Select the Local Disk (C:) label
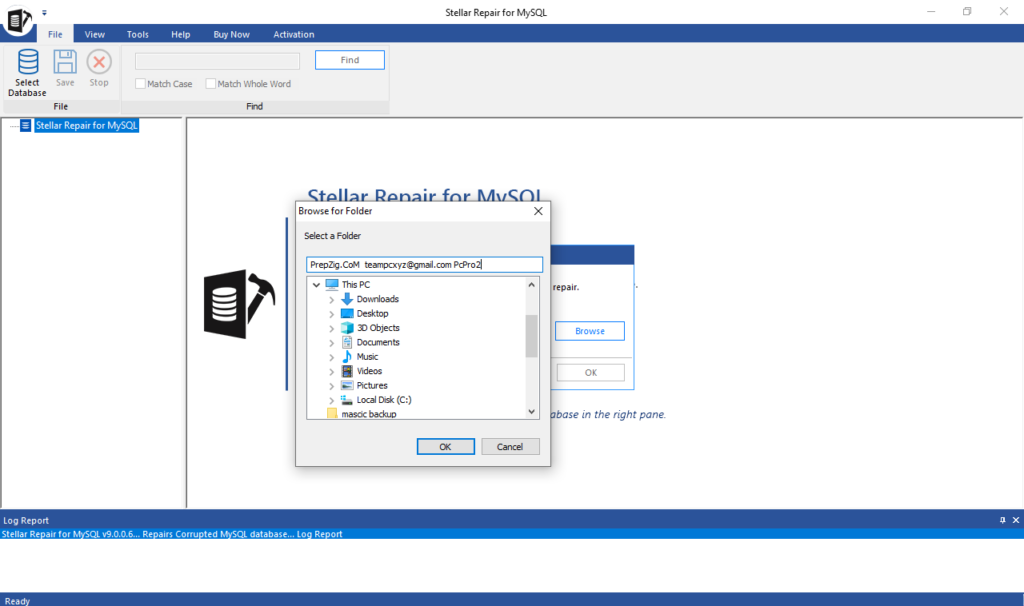1024x606 pixels. tap(384, 400)
